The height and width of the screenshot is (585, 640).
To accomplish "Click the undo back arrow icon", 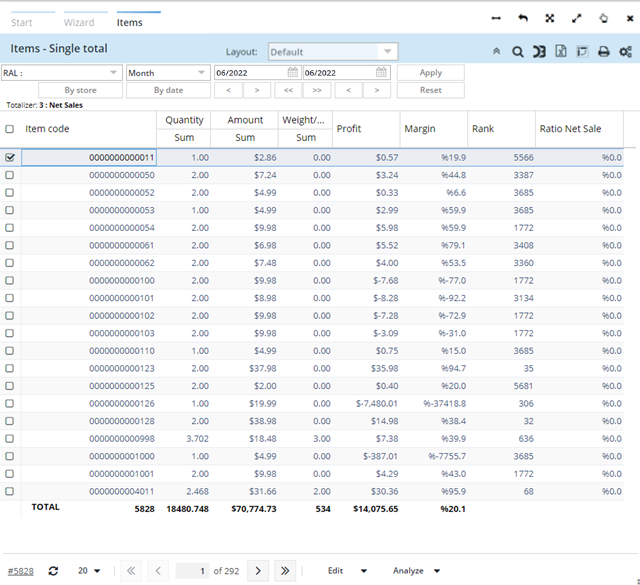I will coord(523,18).
